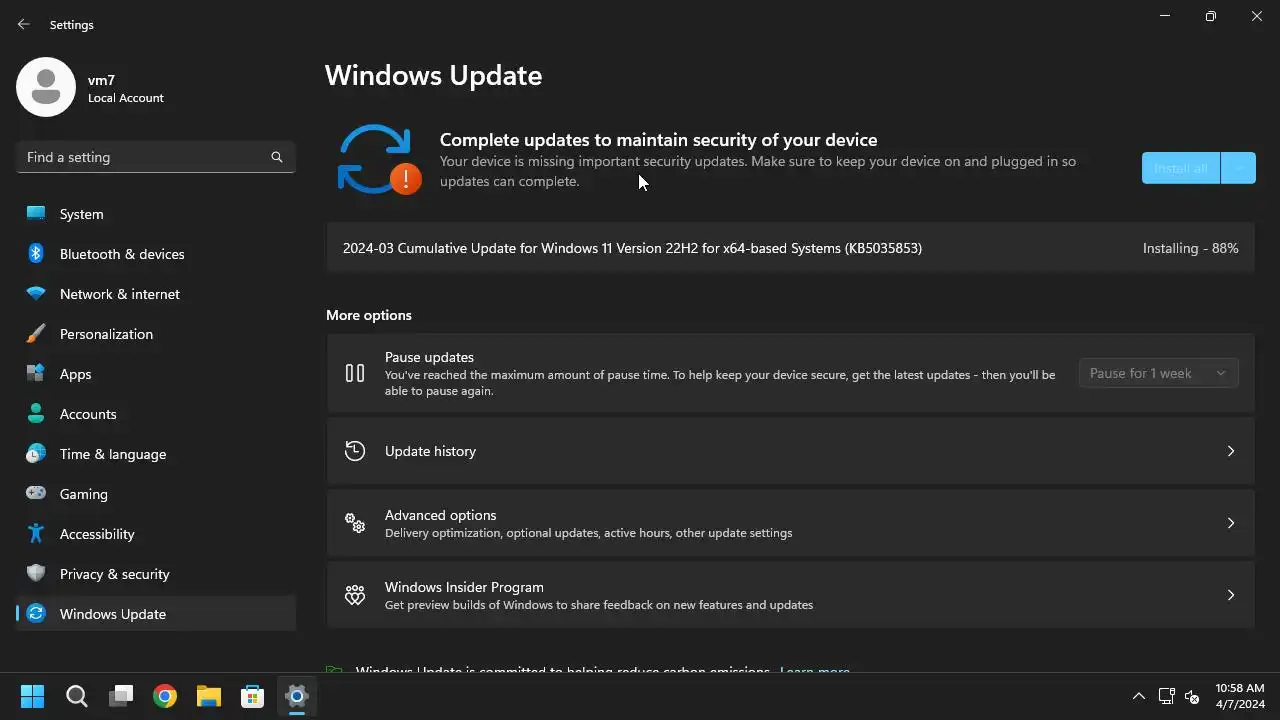Click the Time & language clock icon

[36, 454]
